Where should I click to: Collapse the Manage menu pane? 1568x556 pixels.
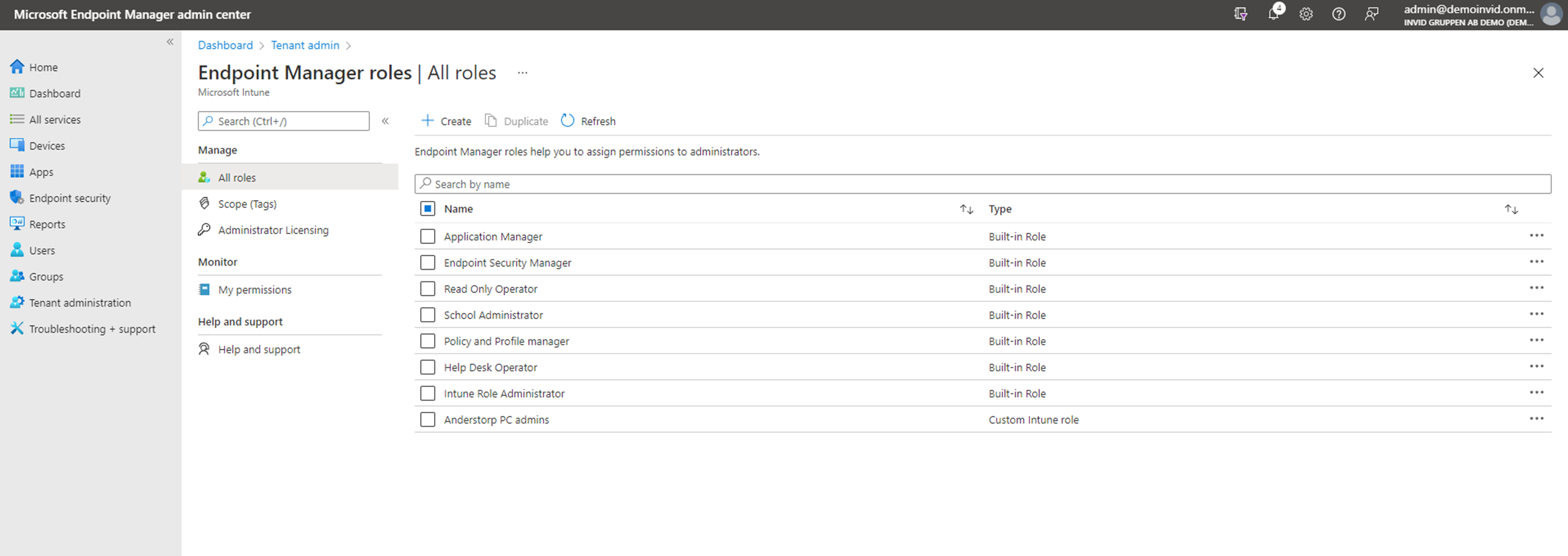[x=385, y=121]
